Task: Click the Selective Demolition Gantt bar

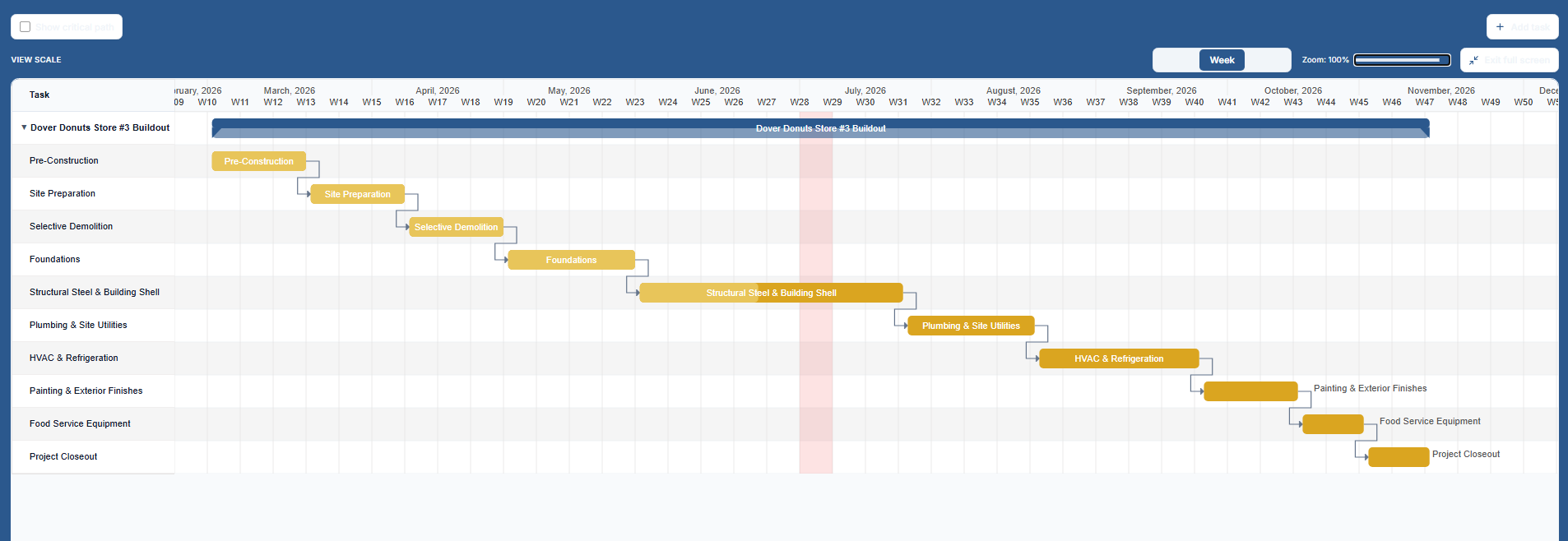Action: pyautogui.click(x=457, y=227)
